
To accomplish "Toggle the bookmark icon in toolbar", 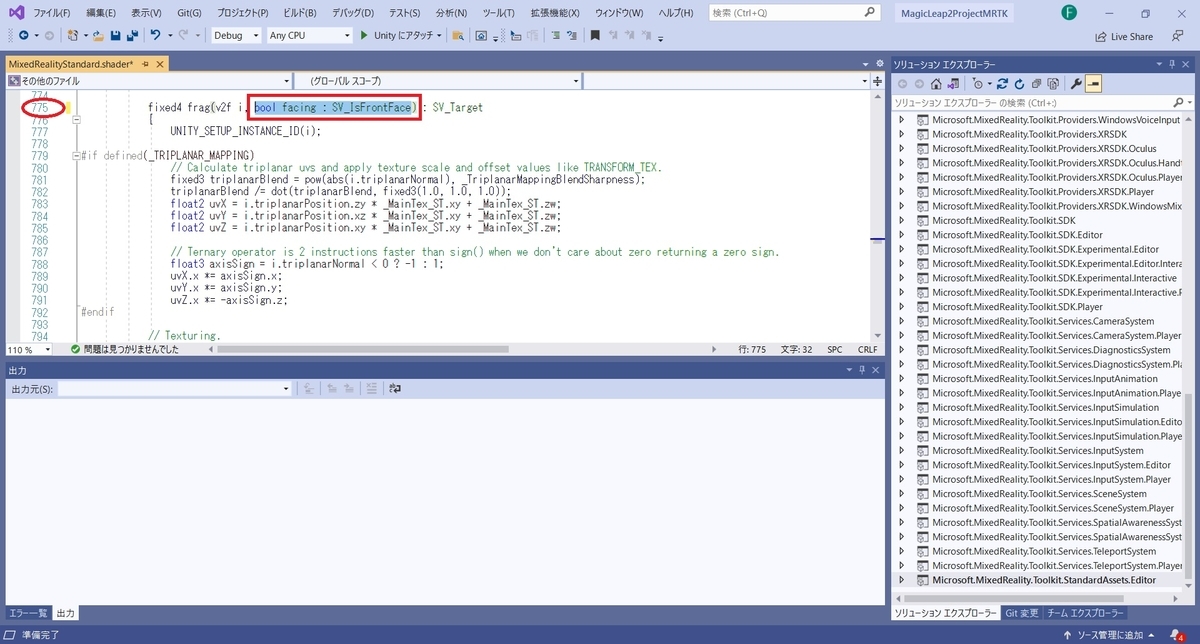I will (595, 35).
